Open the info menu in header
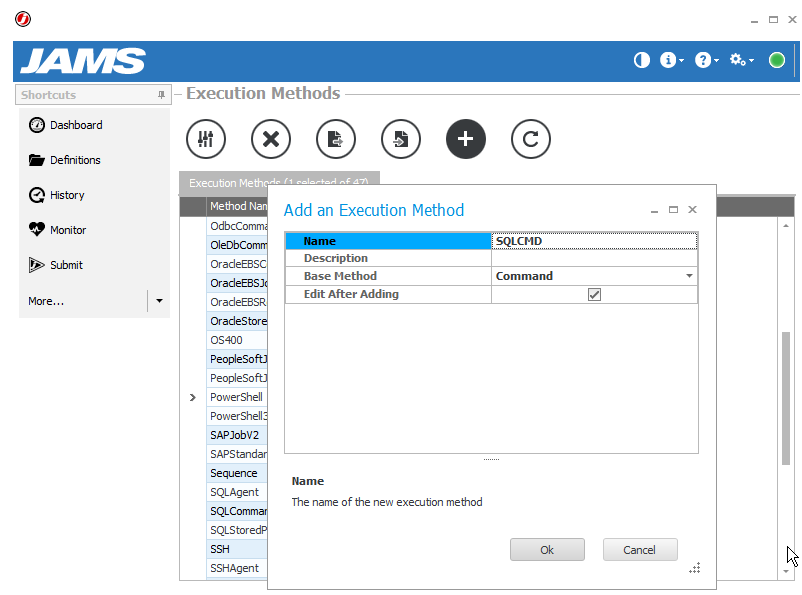This screenshot has height=595, width=802. [671, 60]
